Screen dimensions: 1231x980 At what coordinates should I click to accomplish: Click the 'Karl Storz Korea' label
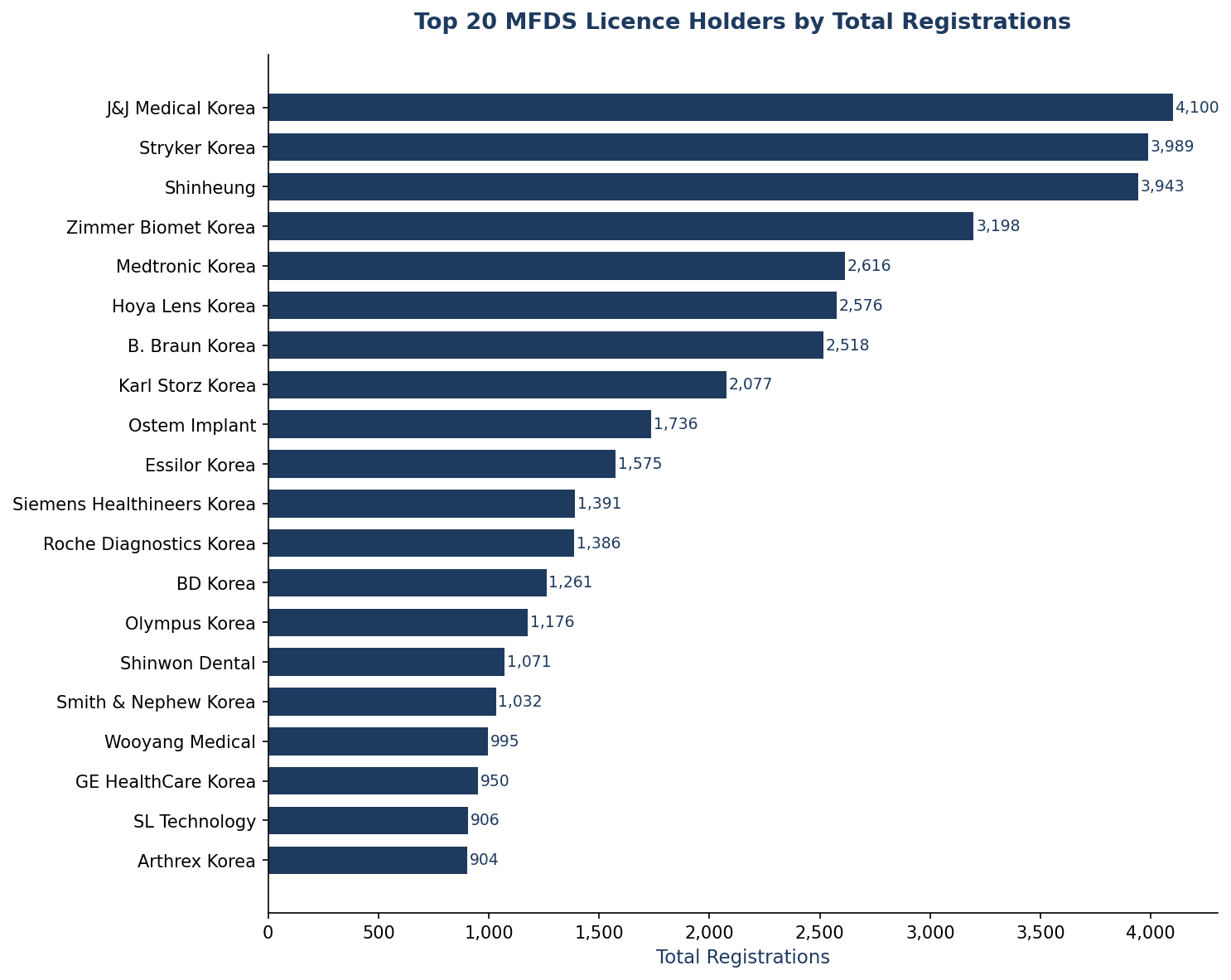(187, 386)
